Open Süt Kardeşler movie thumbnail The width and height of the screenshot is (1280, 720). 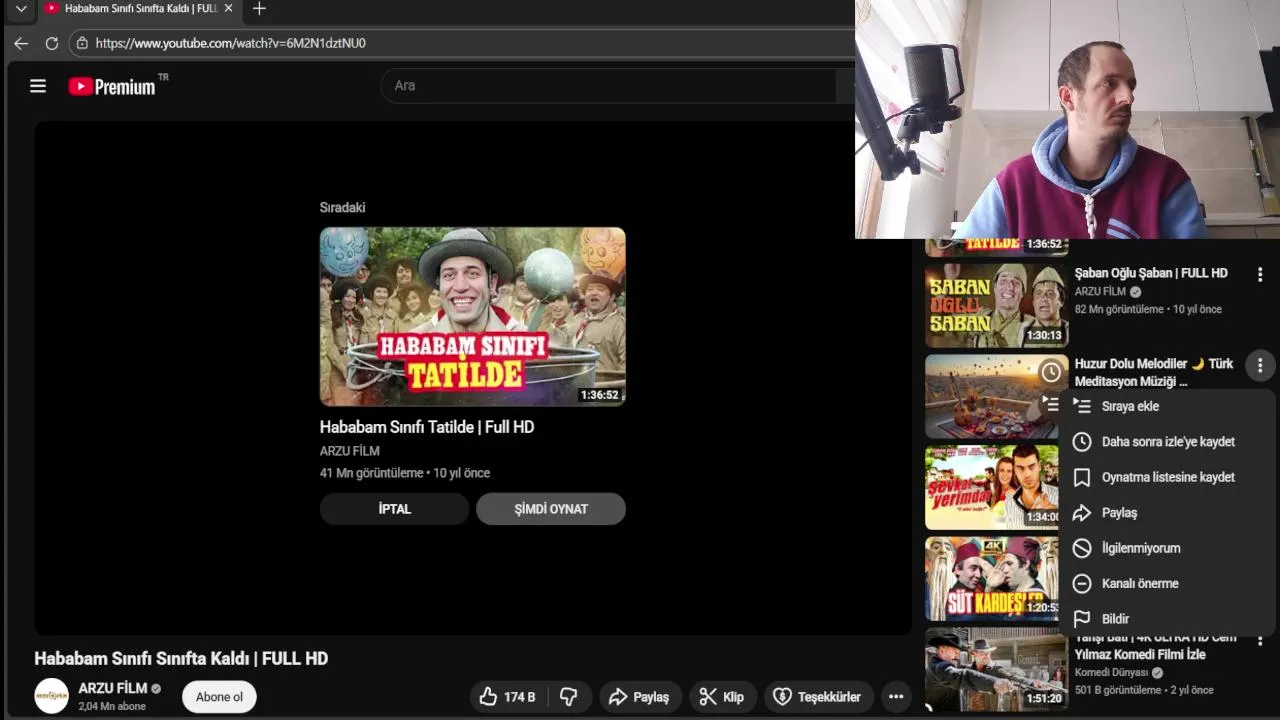[x=992, y=578]
